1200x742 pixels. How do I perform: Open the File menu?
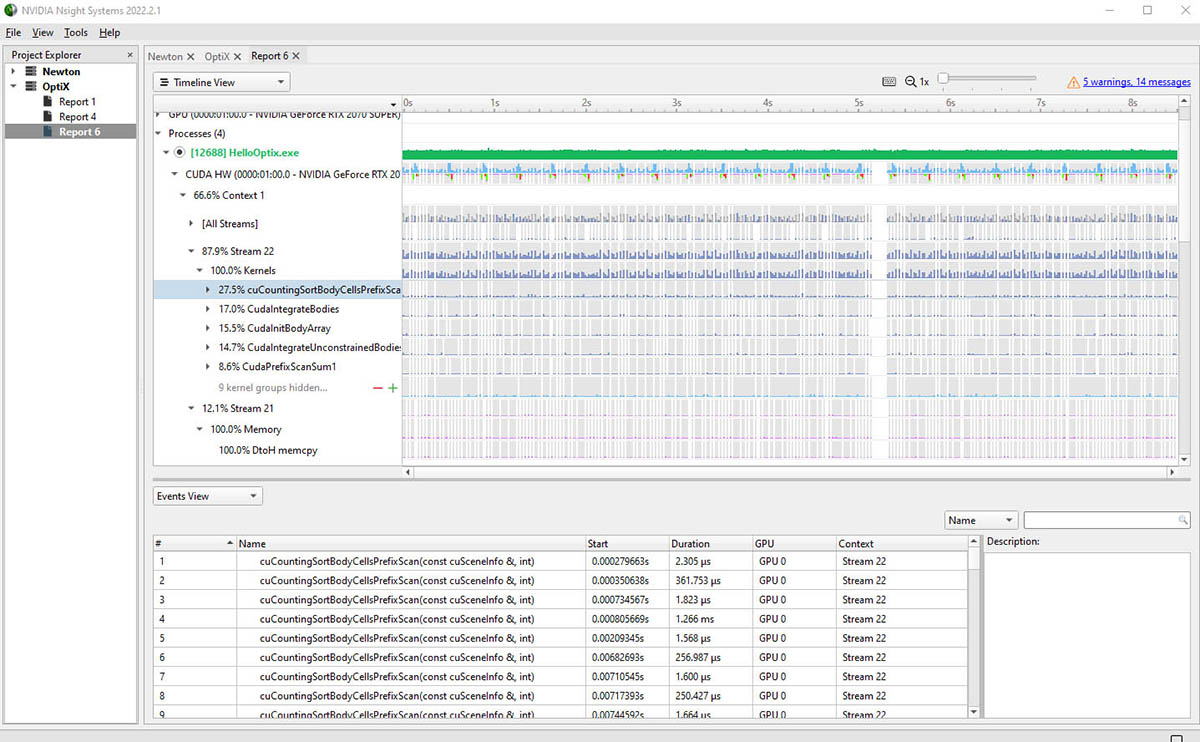pos(13,33)
